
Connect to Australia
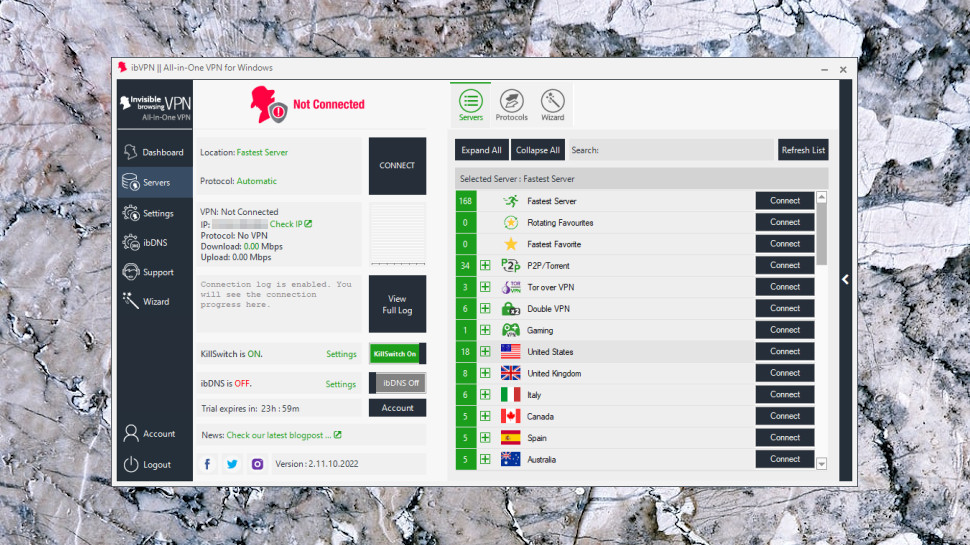click(x=784, y=459)
